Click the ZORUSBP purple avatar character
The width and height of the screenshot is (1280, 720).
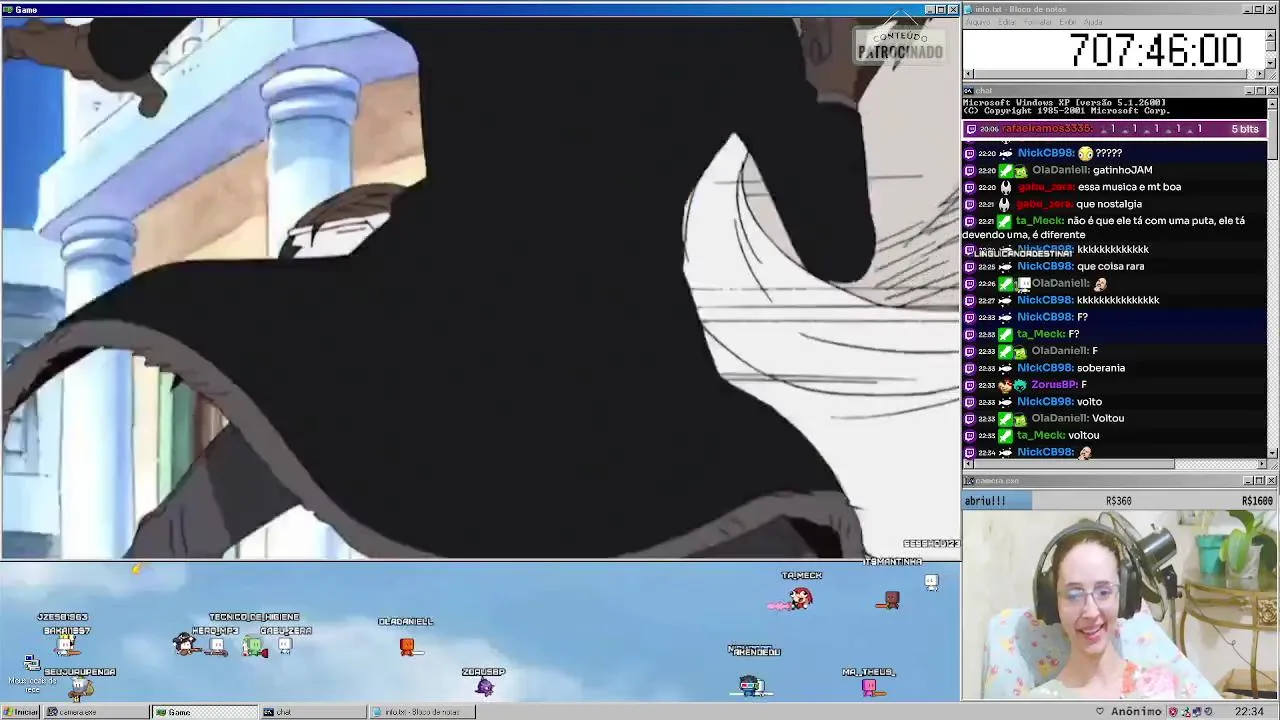pyautogui.click(x=485, y=687)
